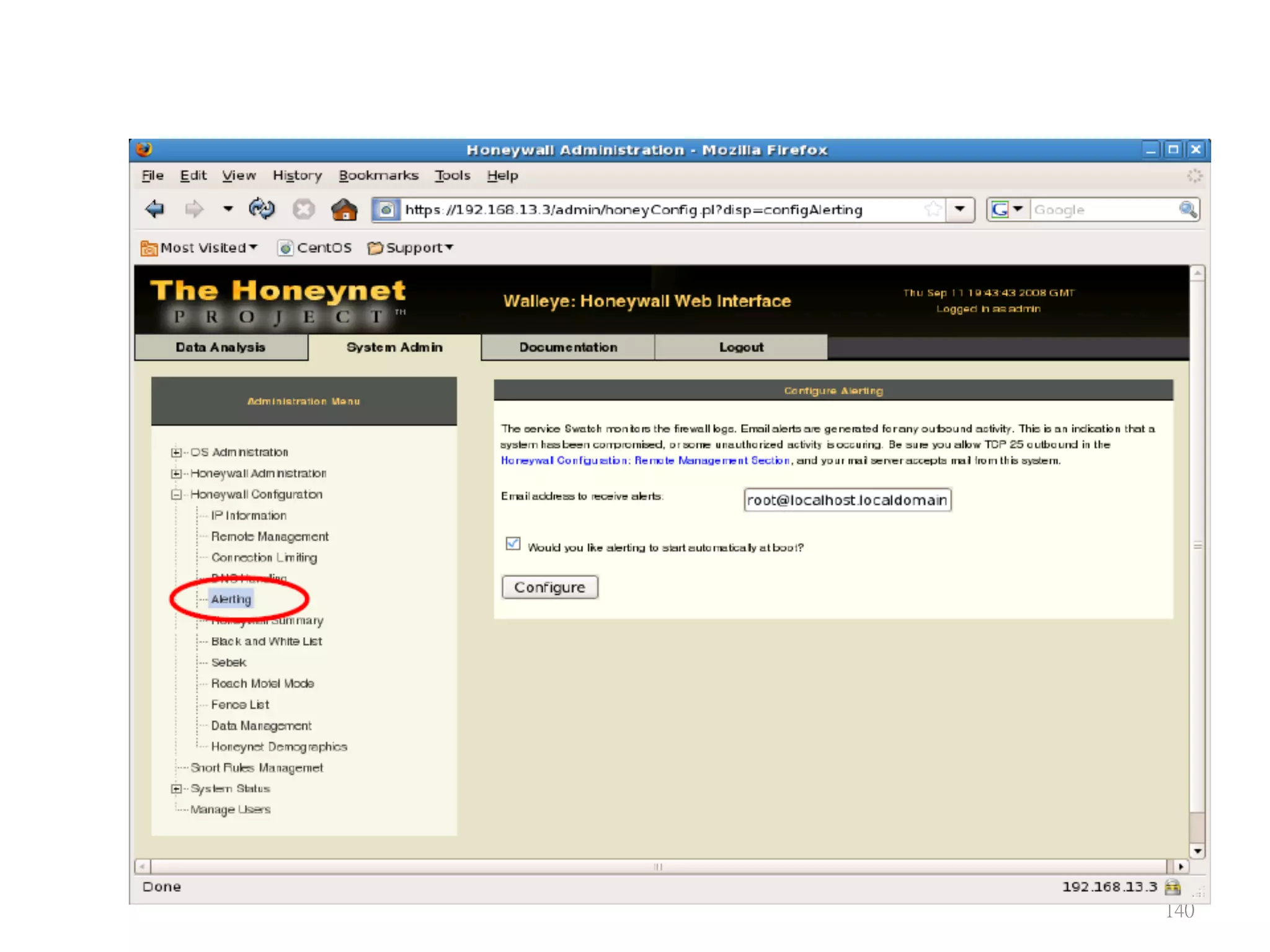This screenshot has width=1270, height=952.
Task: Click the Stop loading icon
Action: (303, 209)
